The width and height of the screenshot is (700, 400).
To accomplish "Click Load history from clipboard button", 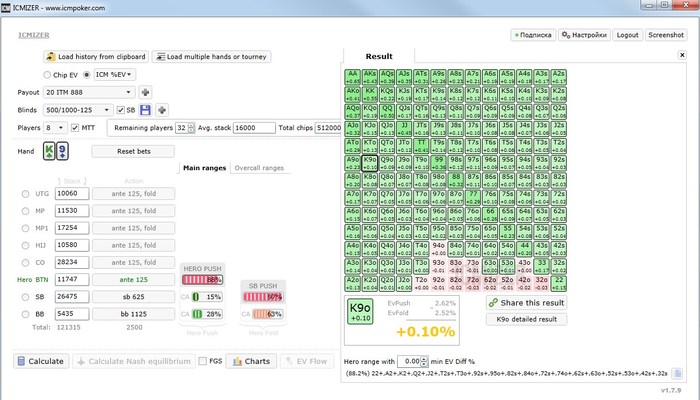I will pos(96,57).
